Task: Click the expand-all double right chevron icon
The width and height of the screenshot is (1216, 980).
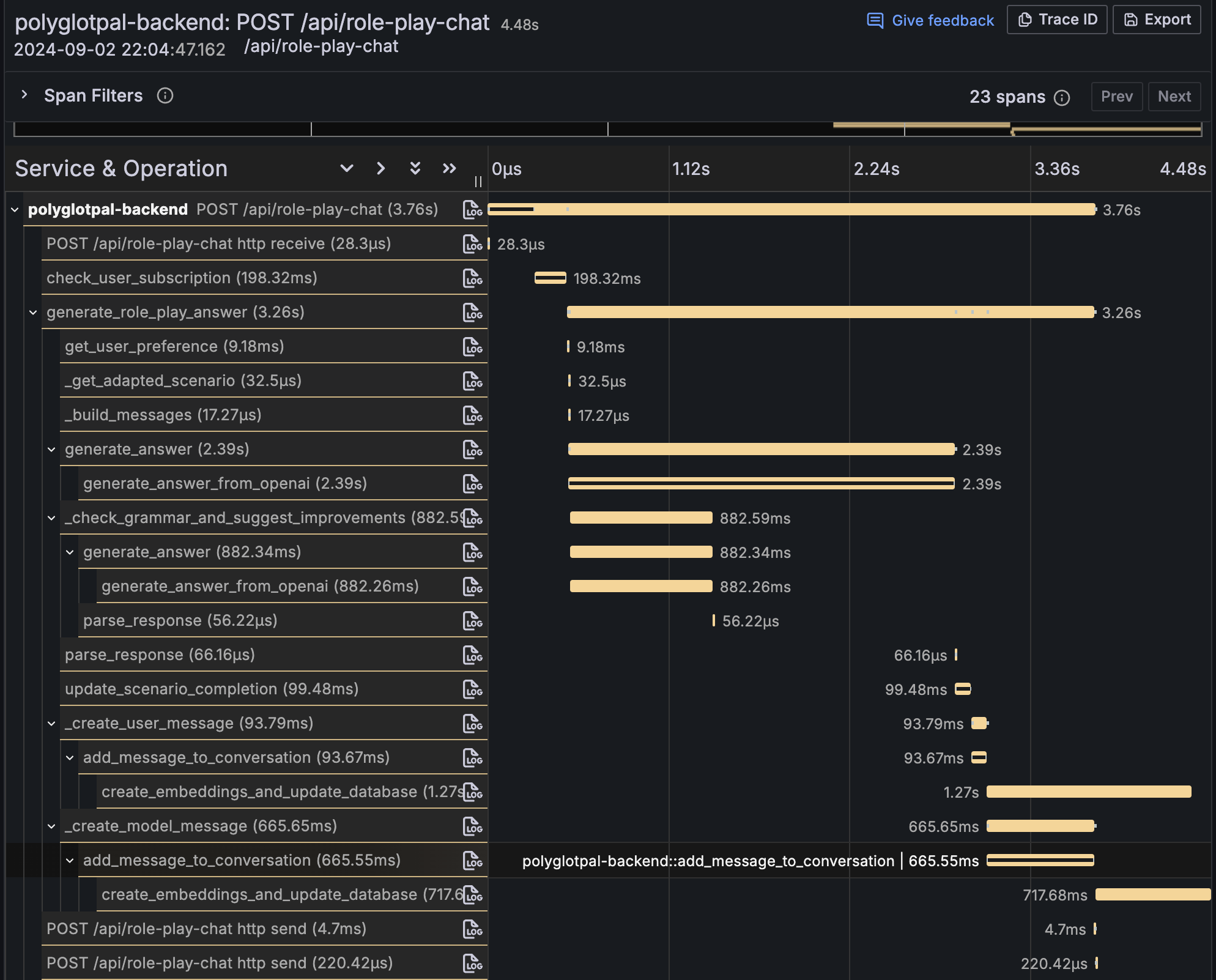Action: [x=450, y=168]
